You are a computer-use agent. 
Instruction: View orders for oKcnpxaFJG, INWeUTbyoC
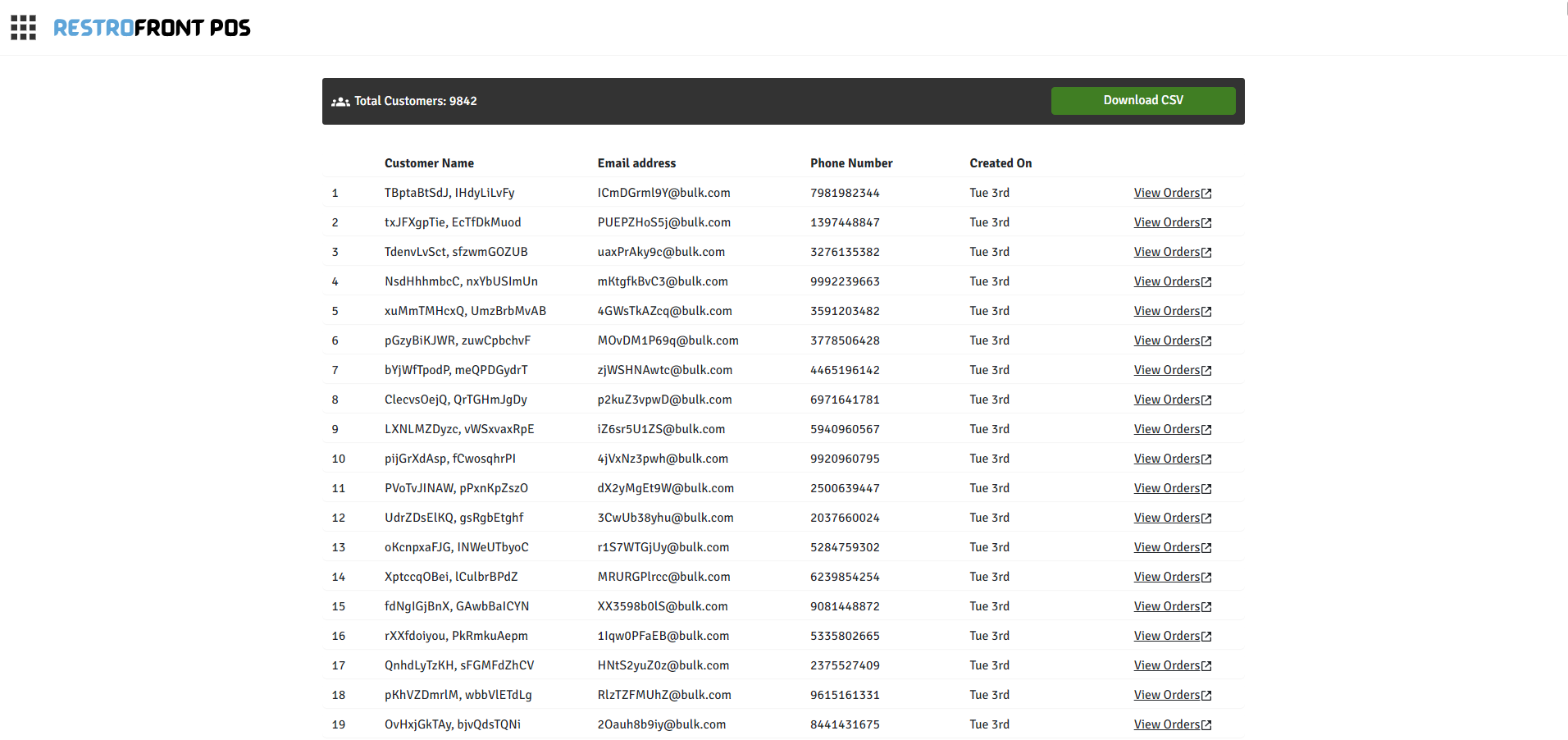click(1173, 547)
